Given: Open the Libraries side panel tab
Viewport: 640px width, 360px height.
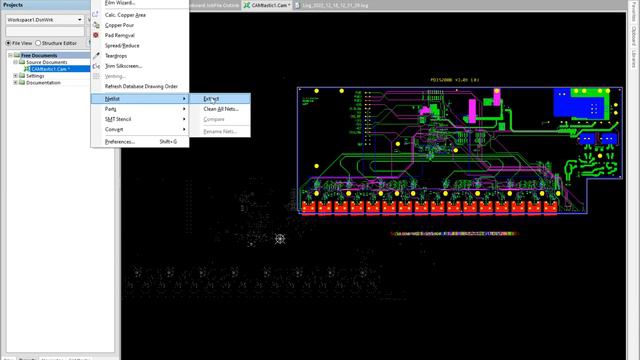Looking at the screenshot, I should (x=634, y=59).
